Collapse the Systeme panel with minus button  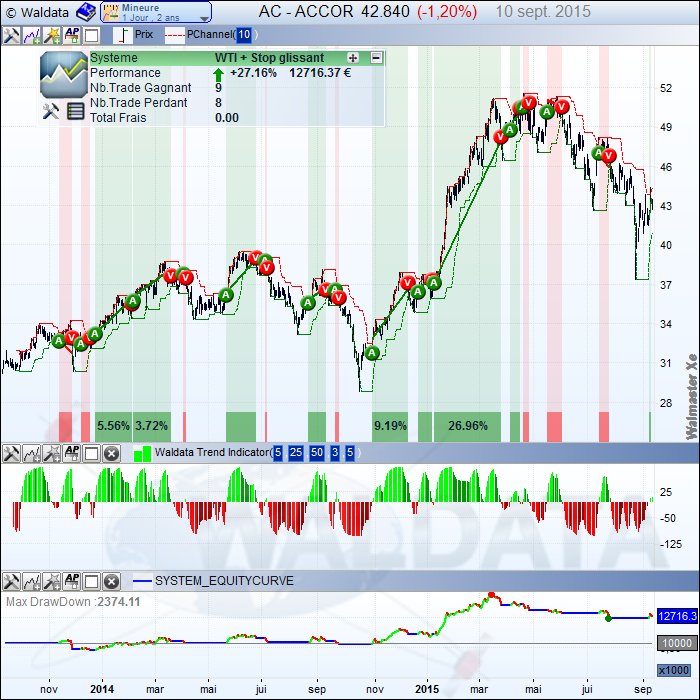pos(376,58)
